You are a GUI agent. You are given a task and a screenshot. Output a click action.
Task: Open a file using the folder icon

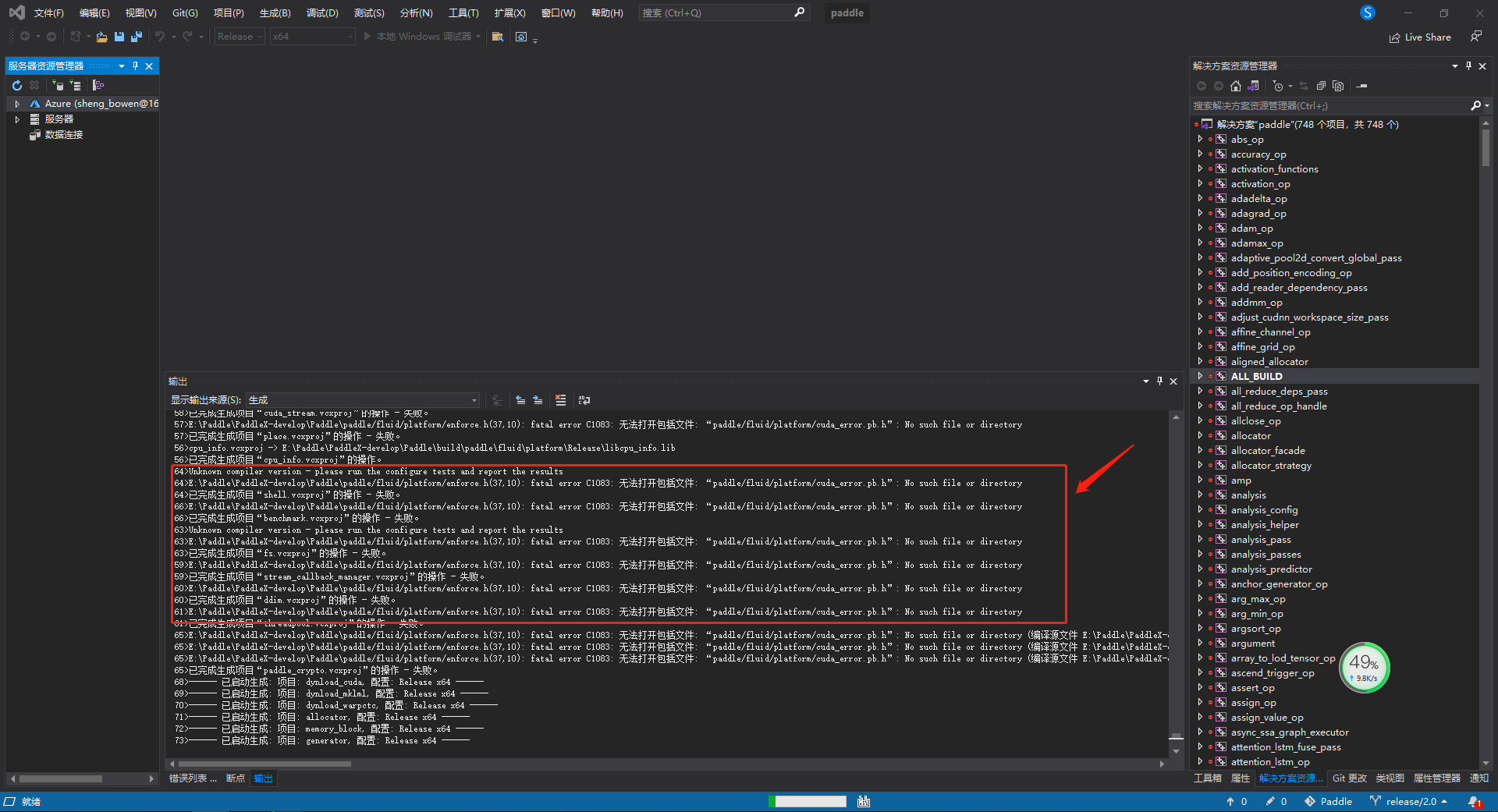pyautogui.click(x=101, y=37)
